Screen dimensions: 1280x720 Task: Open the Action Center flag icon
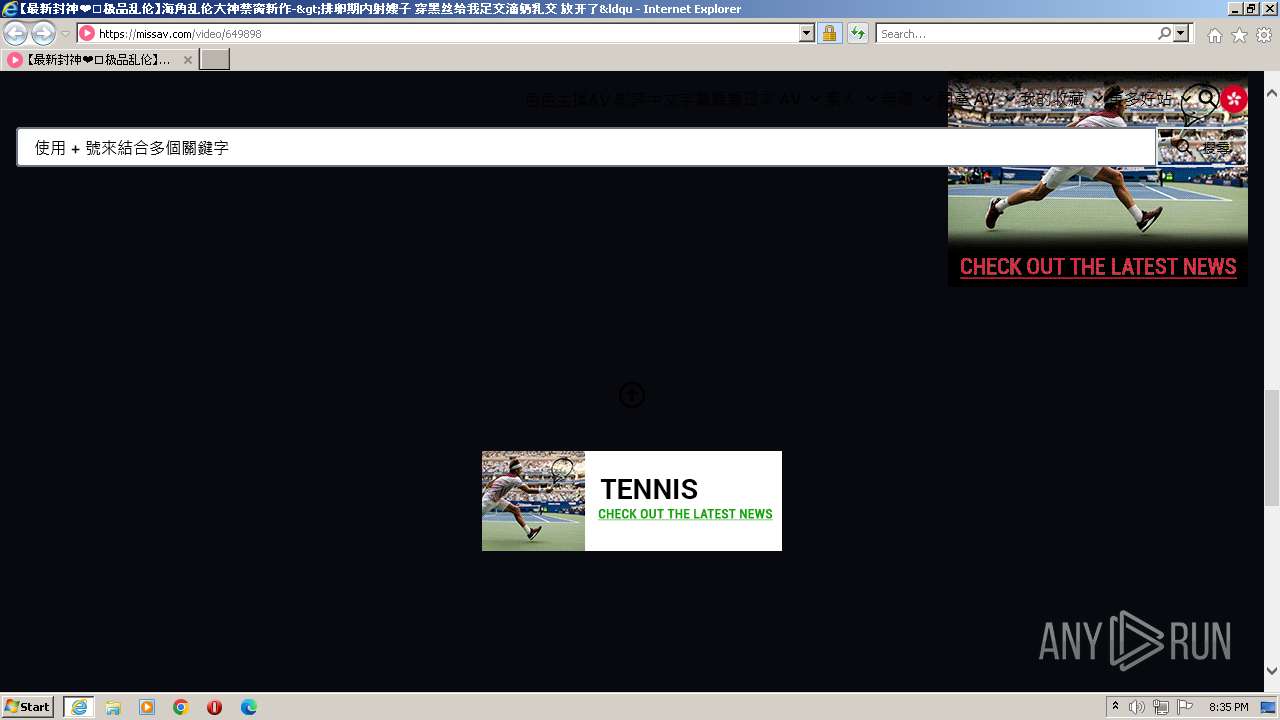tap(1185, 707)
